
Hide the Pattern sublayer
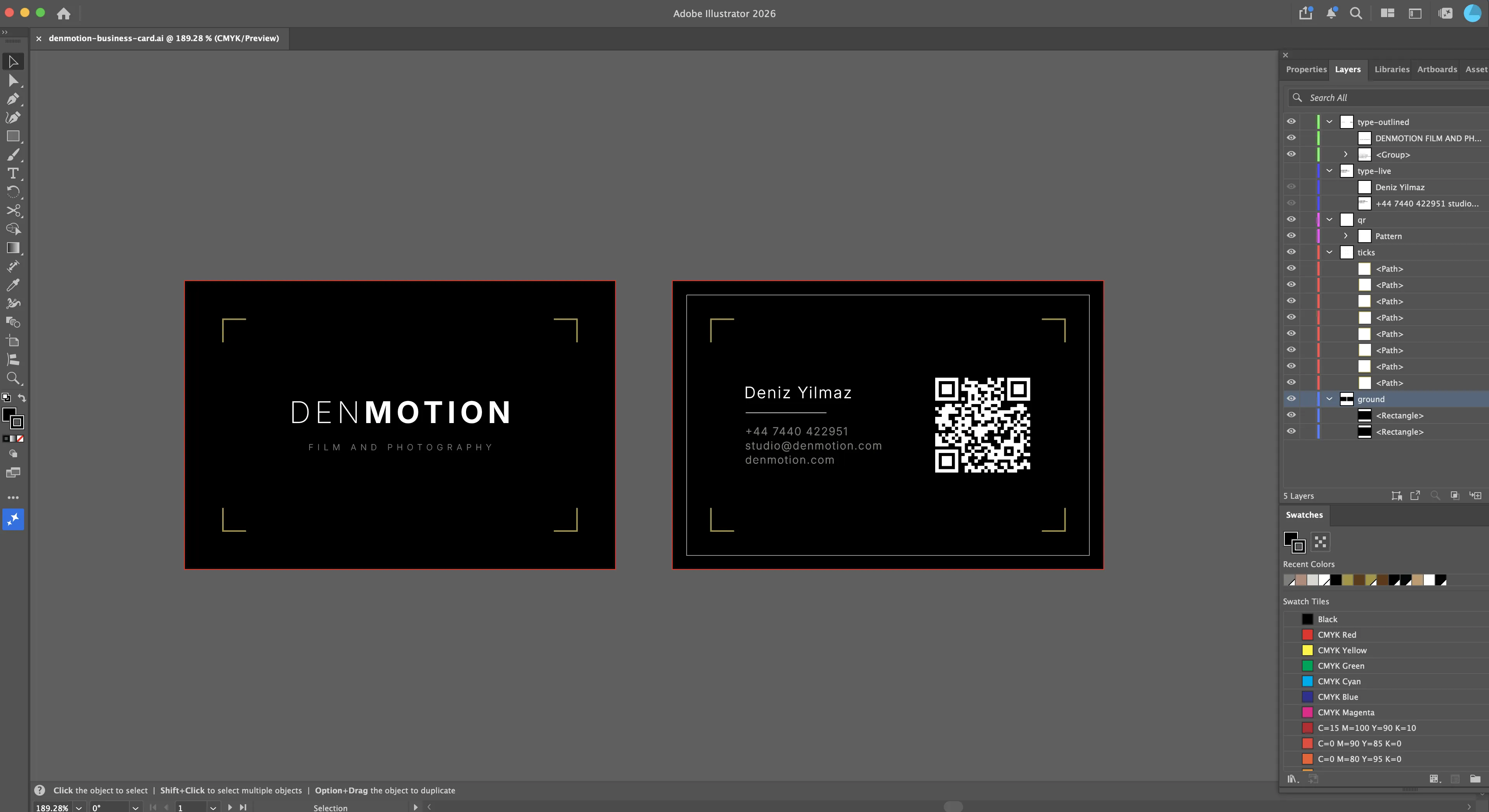[x=1291, y=236]
